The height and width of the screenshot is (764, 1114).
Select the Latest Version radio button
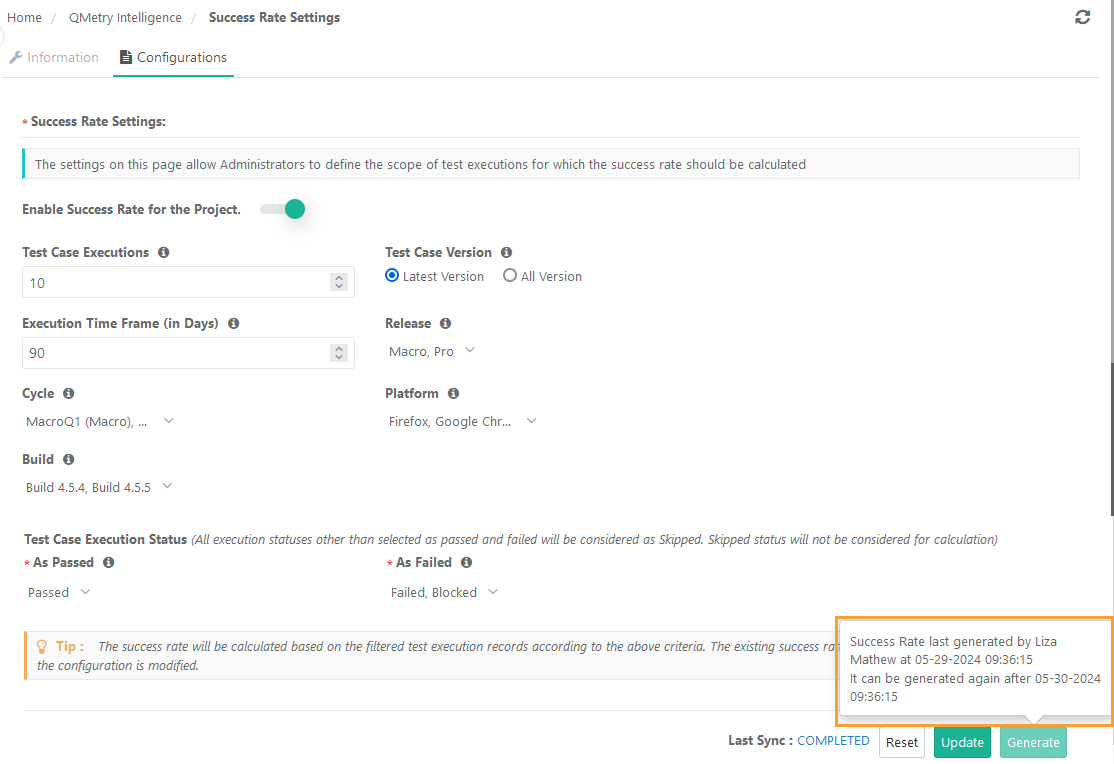(392, 276)
